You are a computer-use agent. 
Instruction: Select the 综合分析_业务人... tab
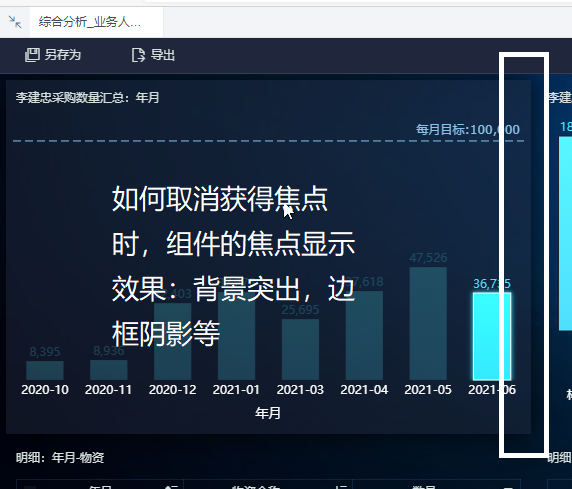[x=96, y=22]
